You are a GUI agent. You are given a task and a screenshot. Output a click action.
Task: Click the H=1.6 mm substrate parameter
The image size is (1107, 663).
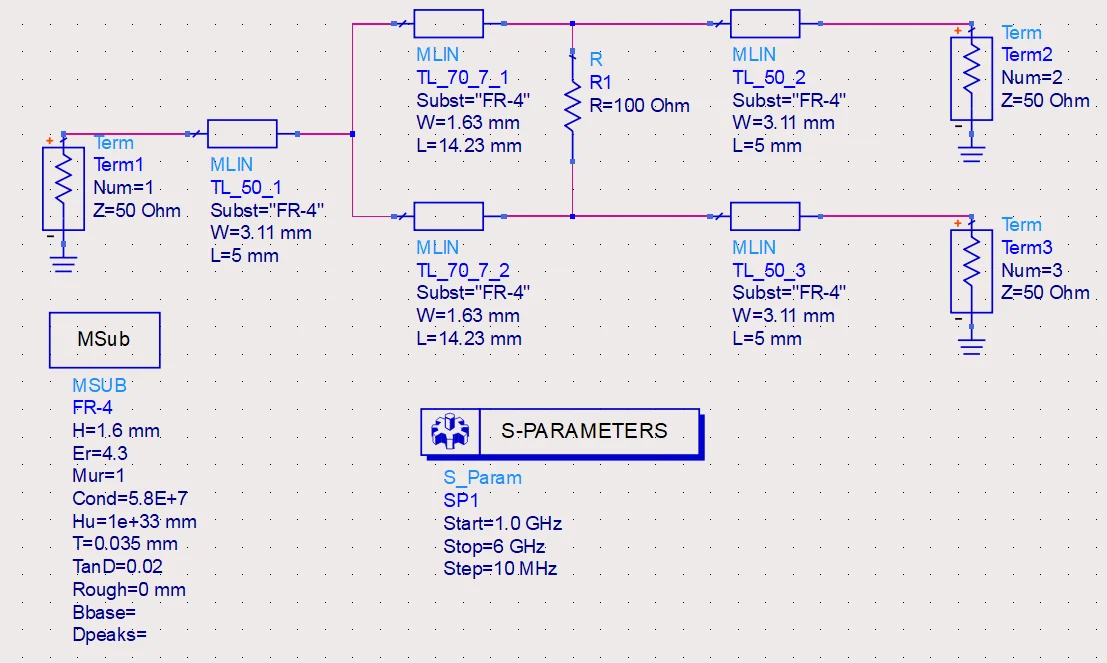tap(116, 431)
